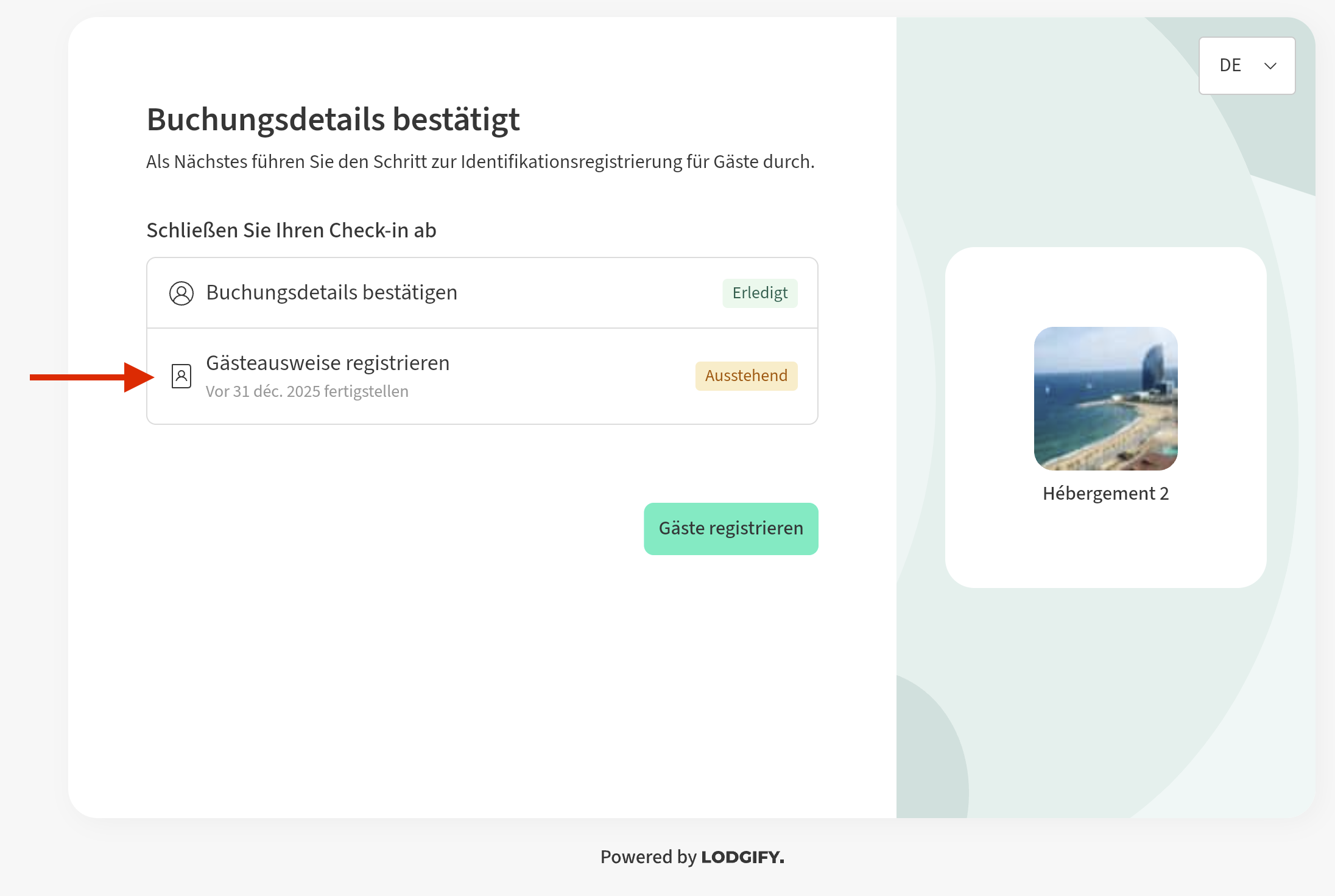This screenshot has width=1335, height=896.
Task: Click the user profile icon beside Buchungsdetails bestätigen
Action: click(181, 293)
